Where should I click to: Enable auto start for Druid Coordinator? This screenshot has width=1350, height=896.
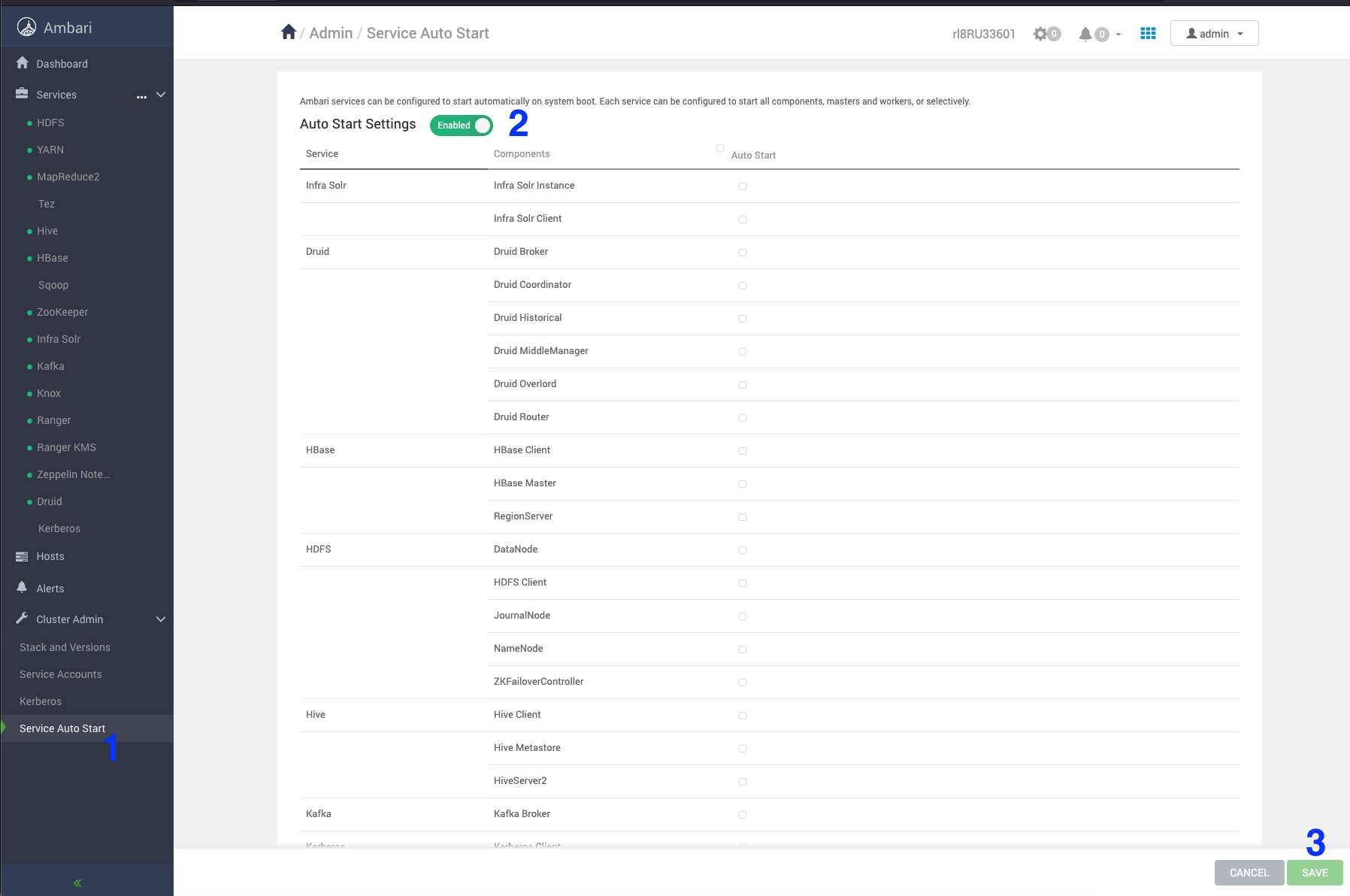[x=743, y=286]
